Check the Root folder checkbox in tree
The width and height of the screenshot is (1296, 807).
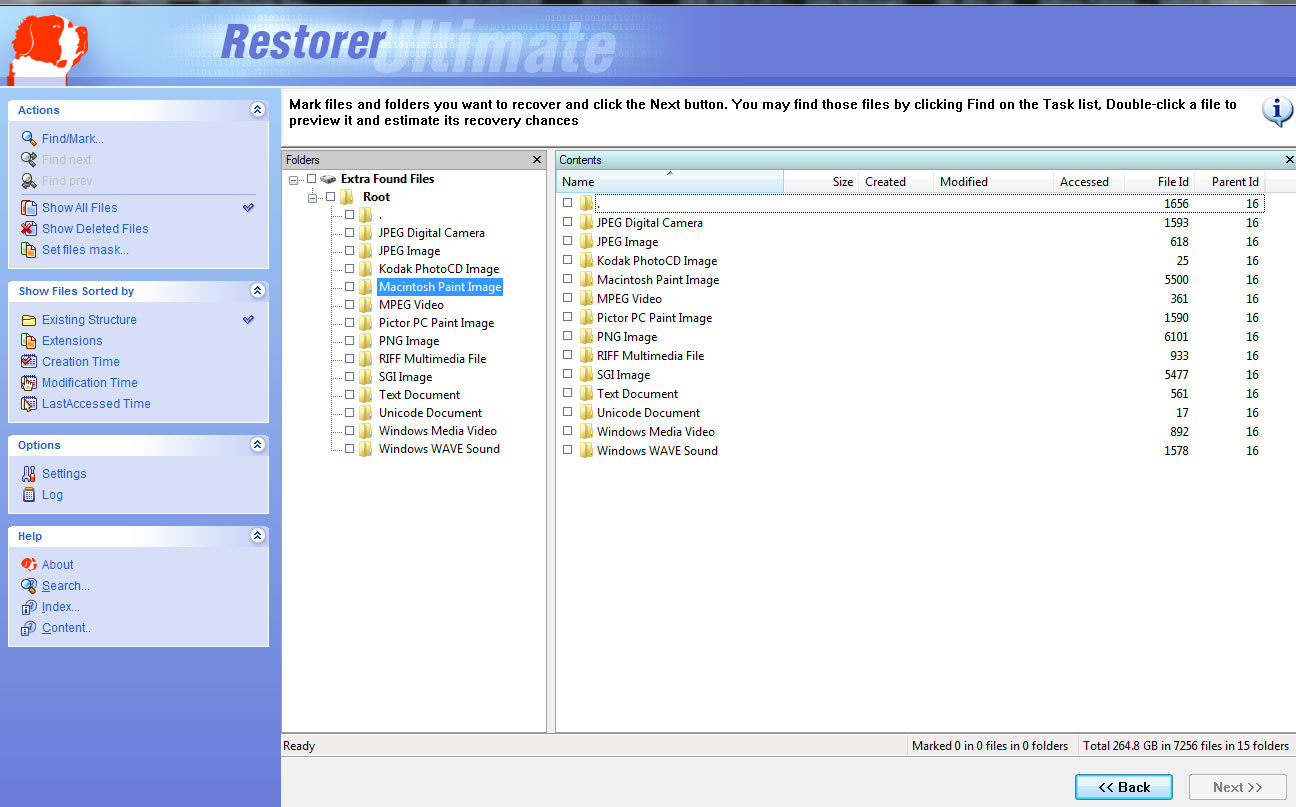point(330,197)
